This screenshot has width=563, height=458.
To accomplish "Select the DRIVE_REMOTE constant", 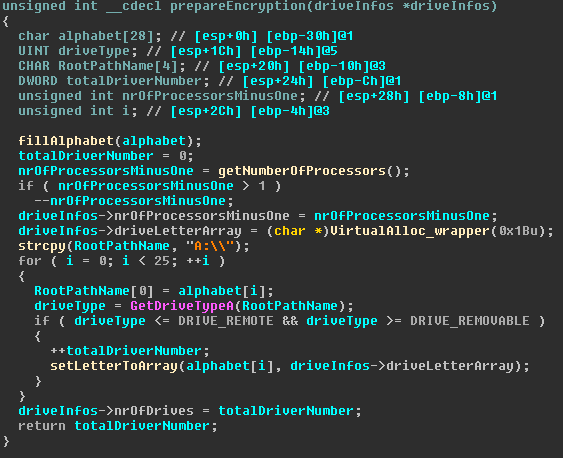I will point(225,321).
